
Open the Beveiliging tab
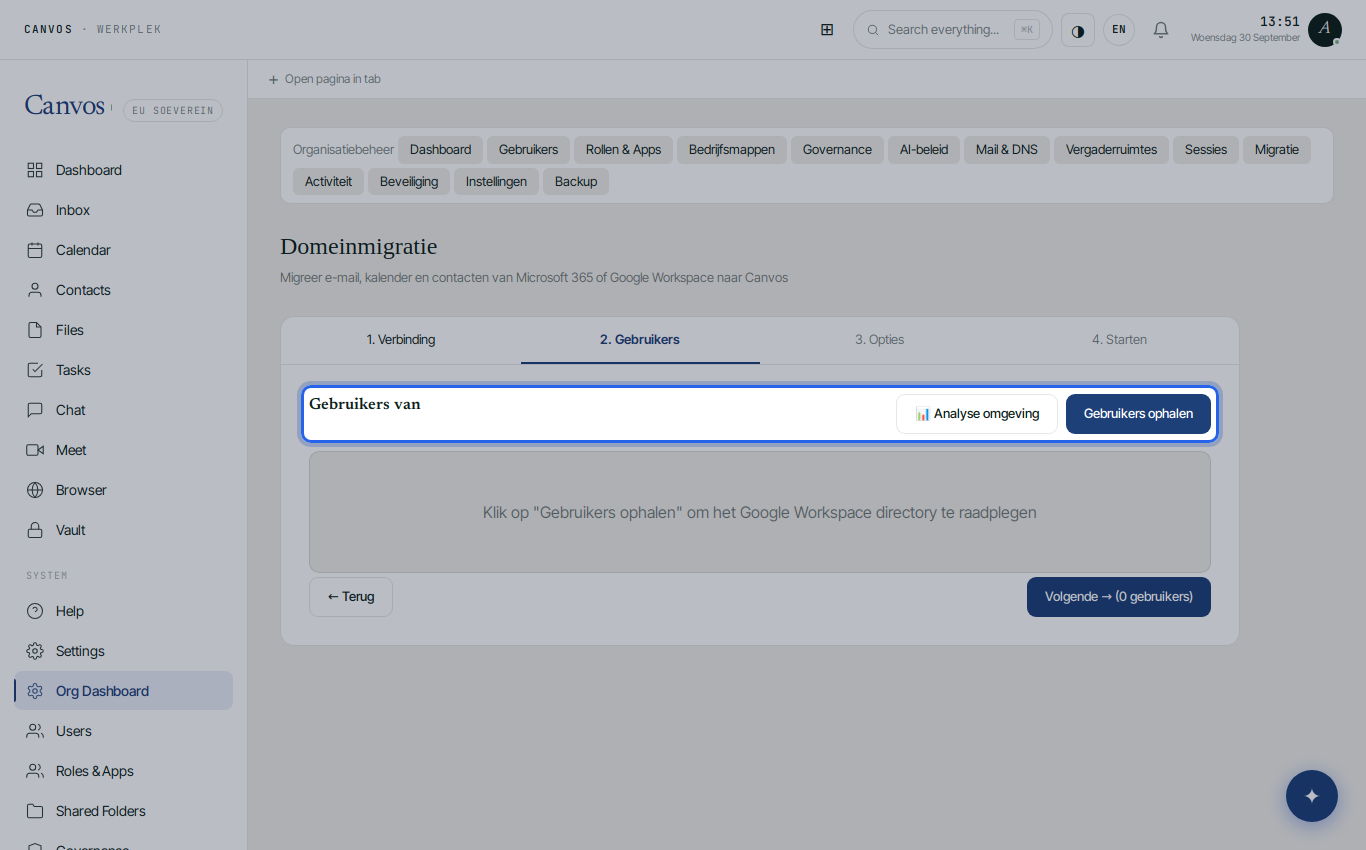click(409, 182)
